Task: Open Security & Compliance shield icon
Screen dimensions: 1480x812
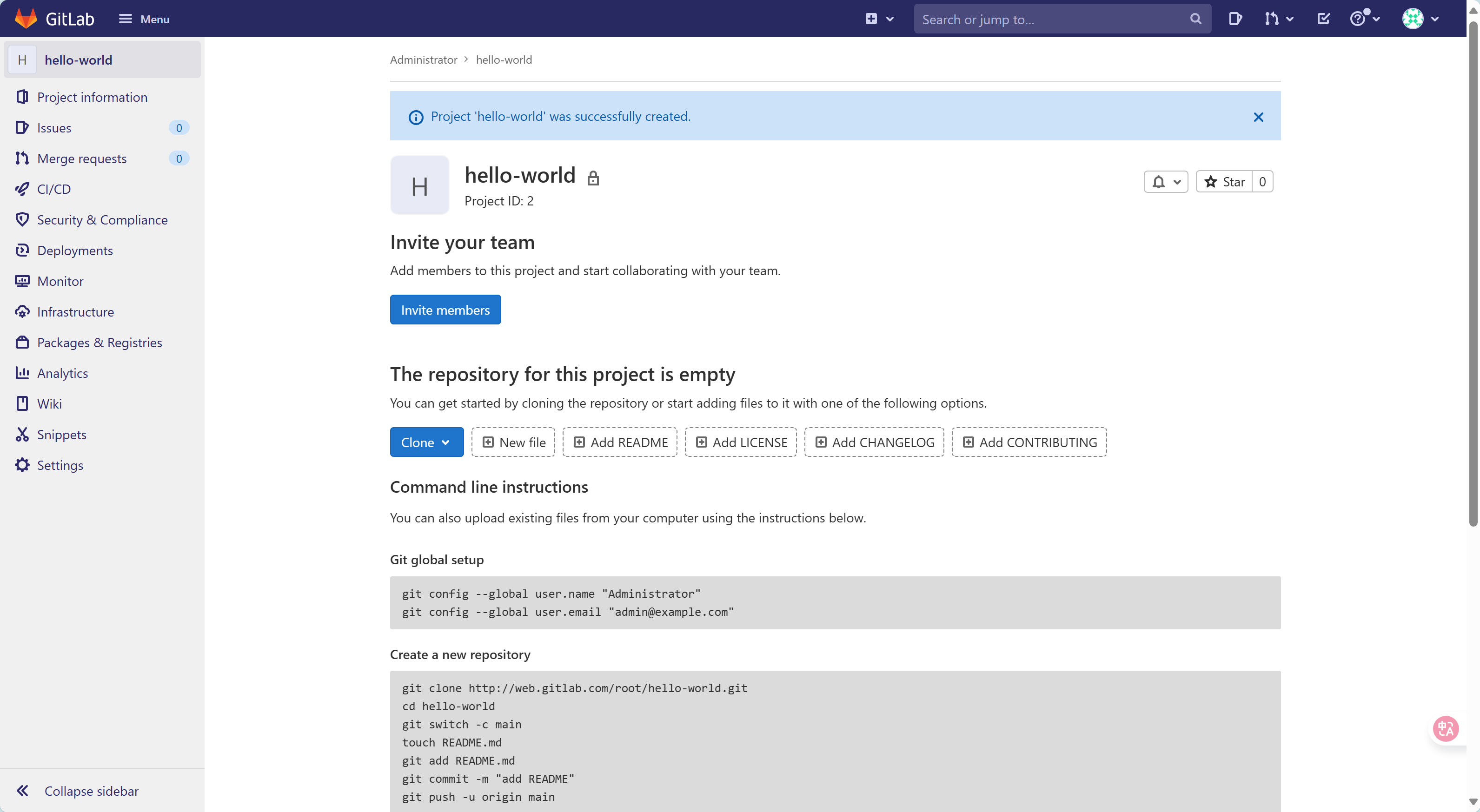Action: point(22,219)
